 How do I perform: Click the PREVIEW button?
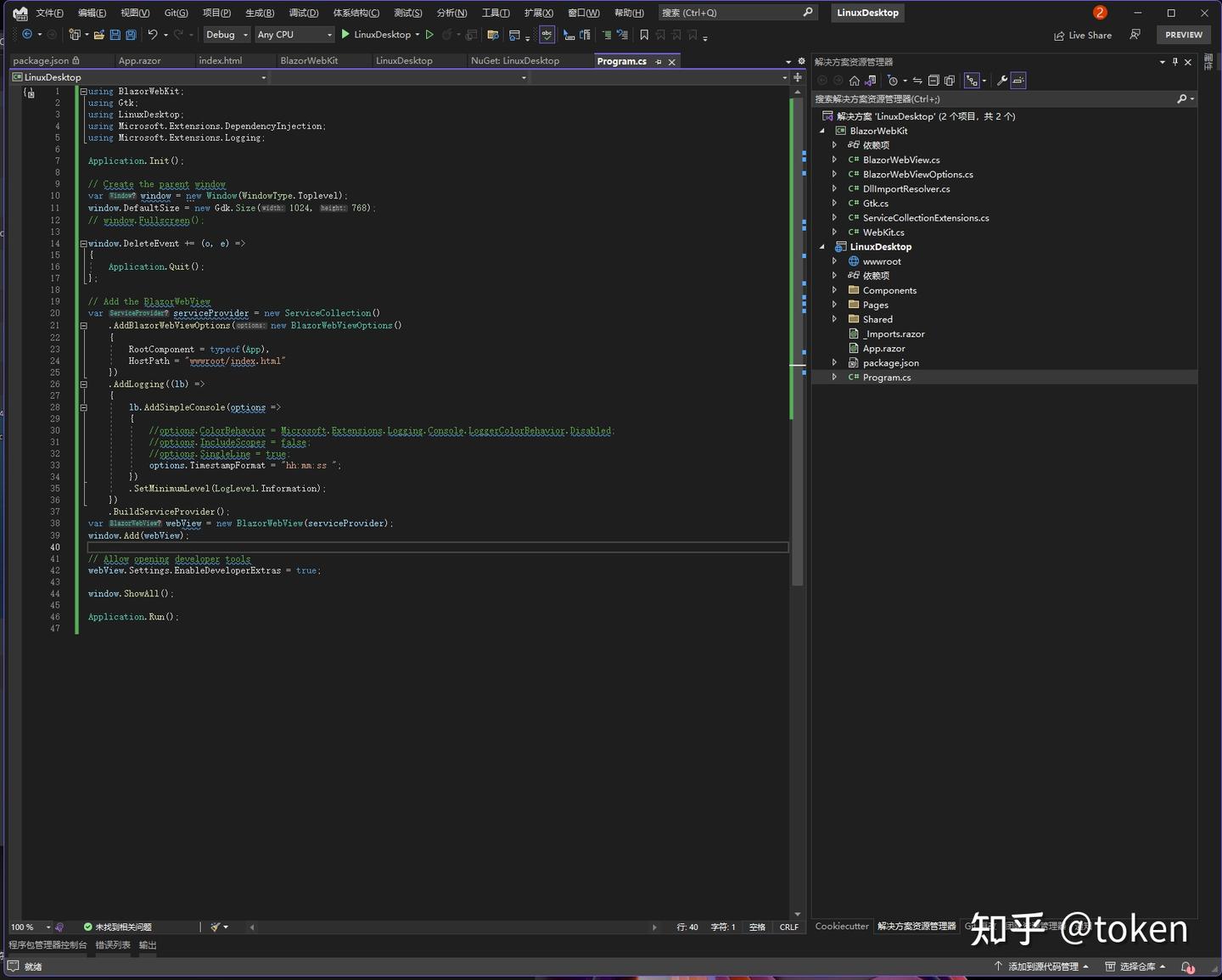tap(1184, 35)
